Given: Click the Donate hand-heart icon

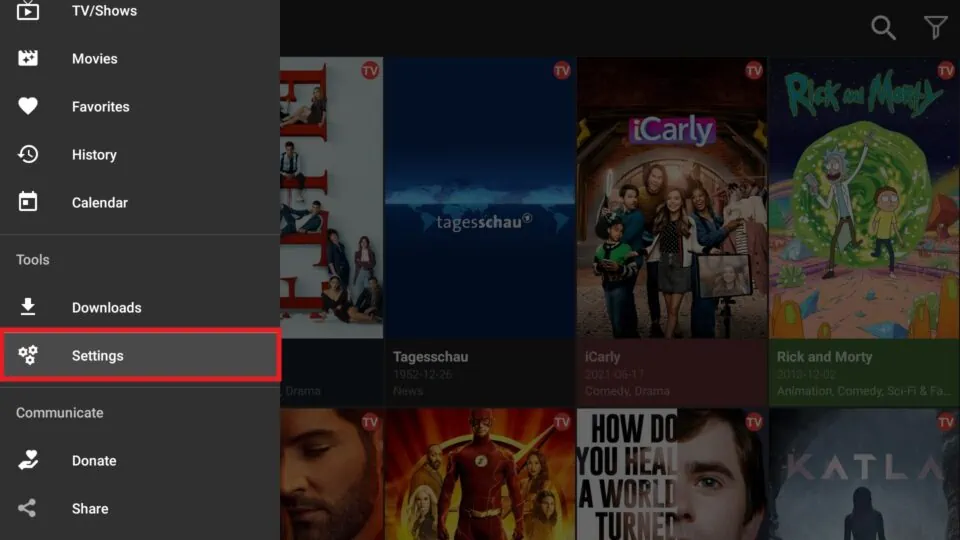Looking at the screenshot, I should 28,460.
